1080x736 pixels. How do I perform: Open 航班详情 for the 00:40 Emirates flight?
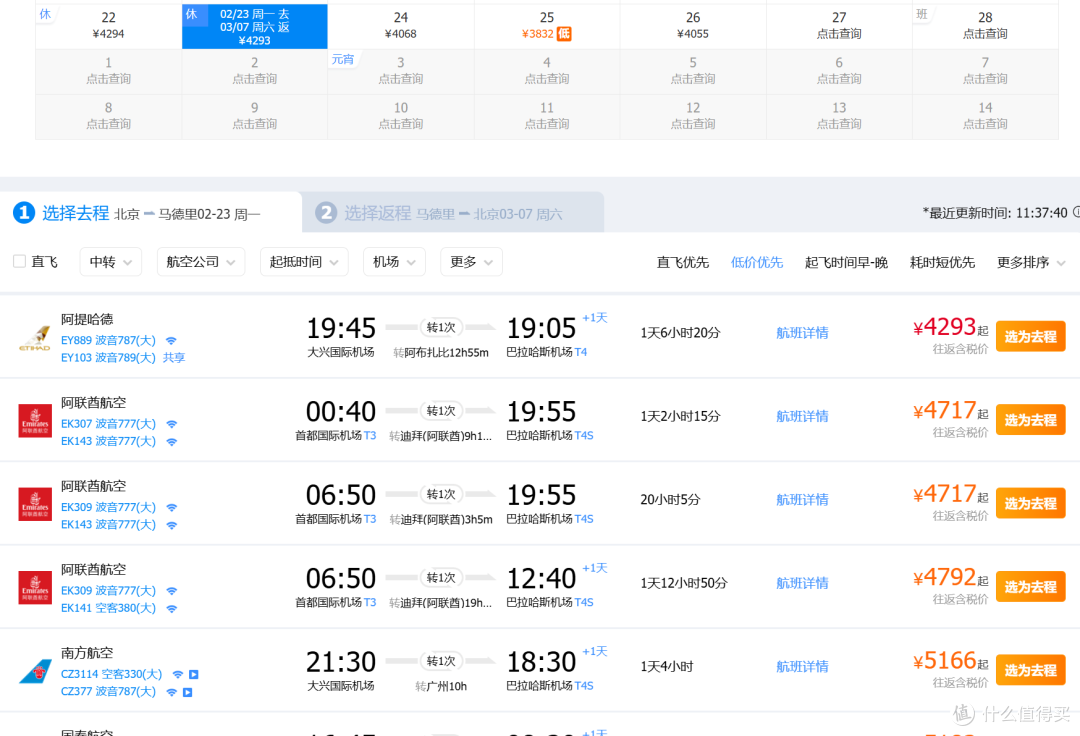(802, 417)
